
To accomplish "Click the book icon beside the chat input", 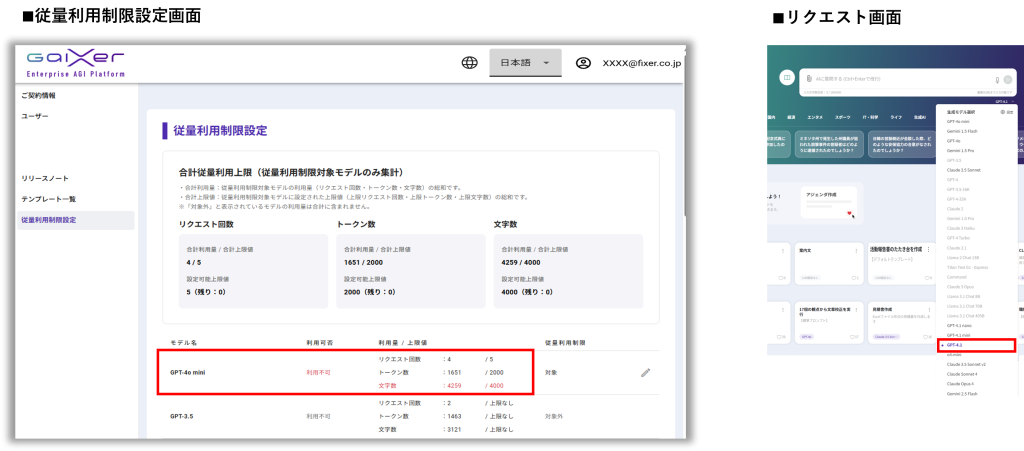I will point(787,78).
